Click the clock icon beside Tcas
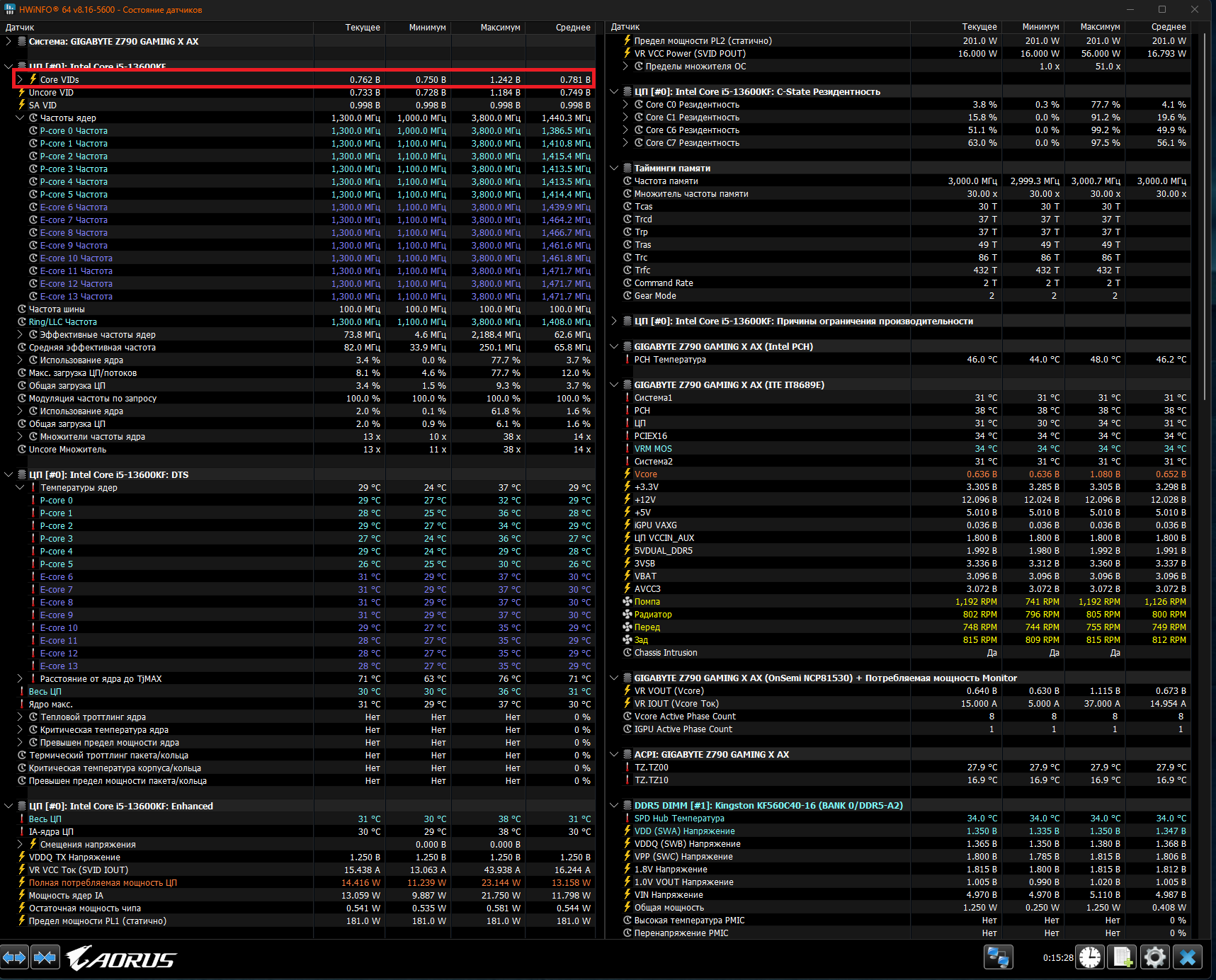 [627, 206]
